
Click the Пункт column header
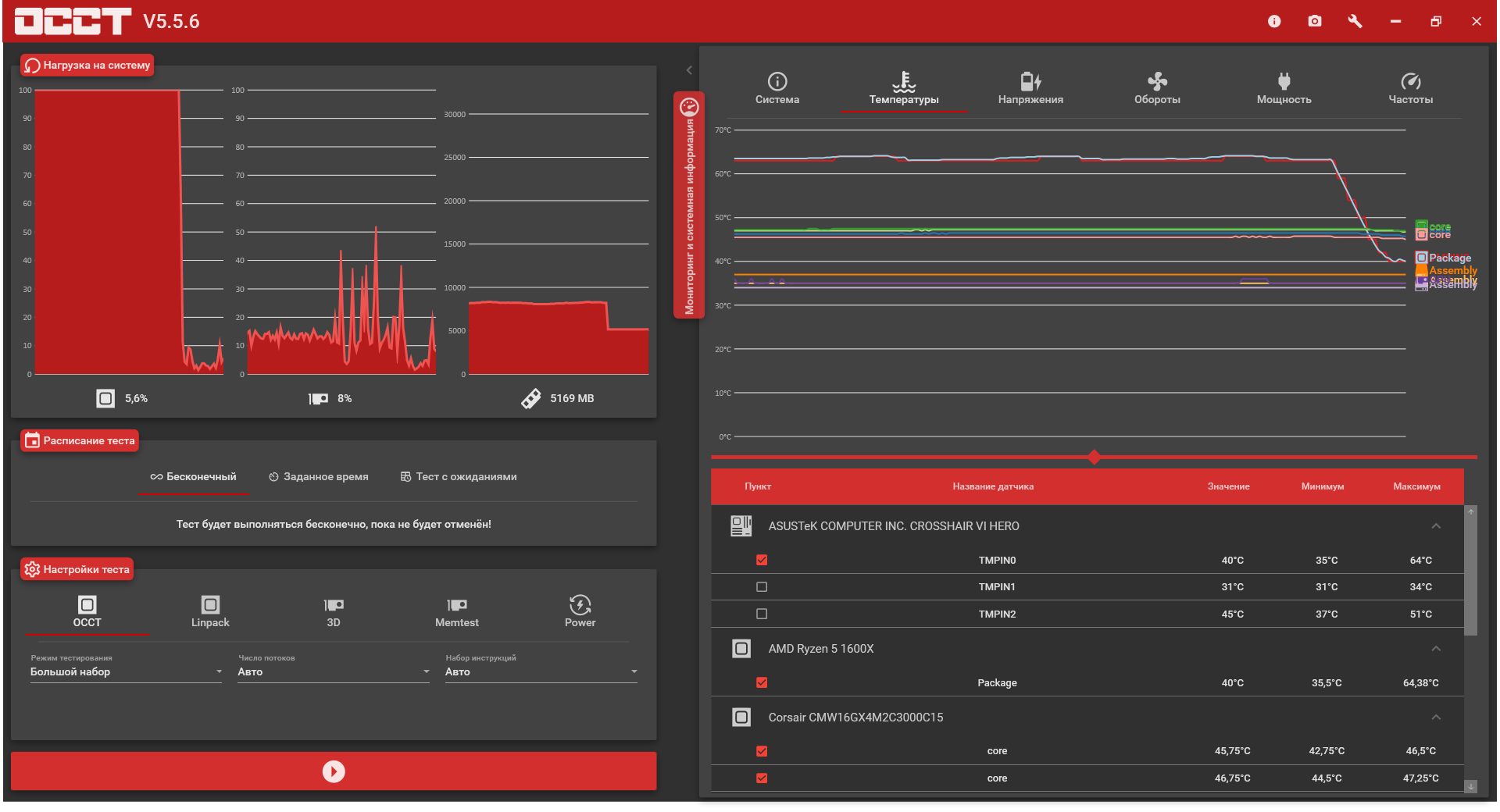click(758, 486)
